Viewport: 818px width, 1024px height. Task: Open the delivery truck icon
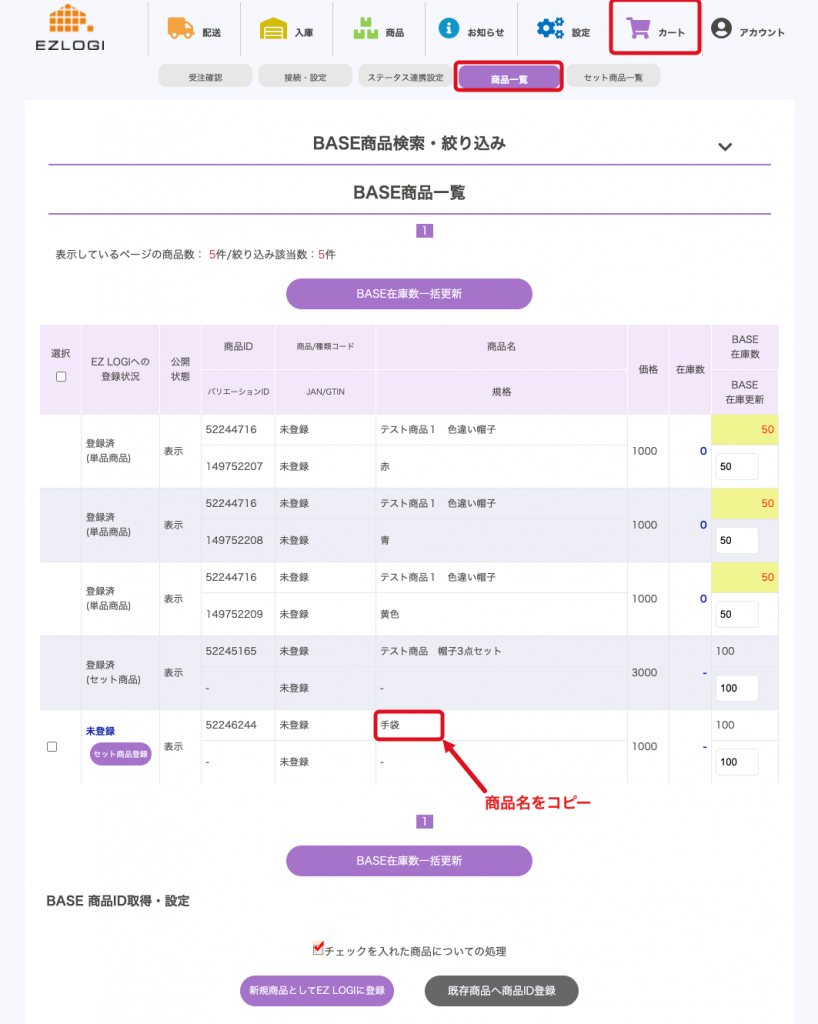pyautogui.click(x=181, y=30)
